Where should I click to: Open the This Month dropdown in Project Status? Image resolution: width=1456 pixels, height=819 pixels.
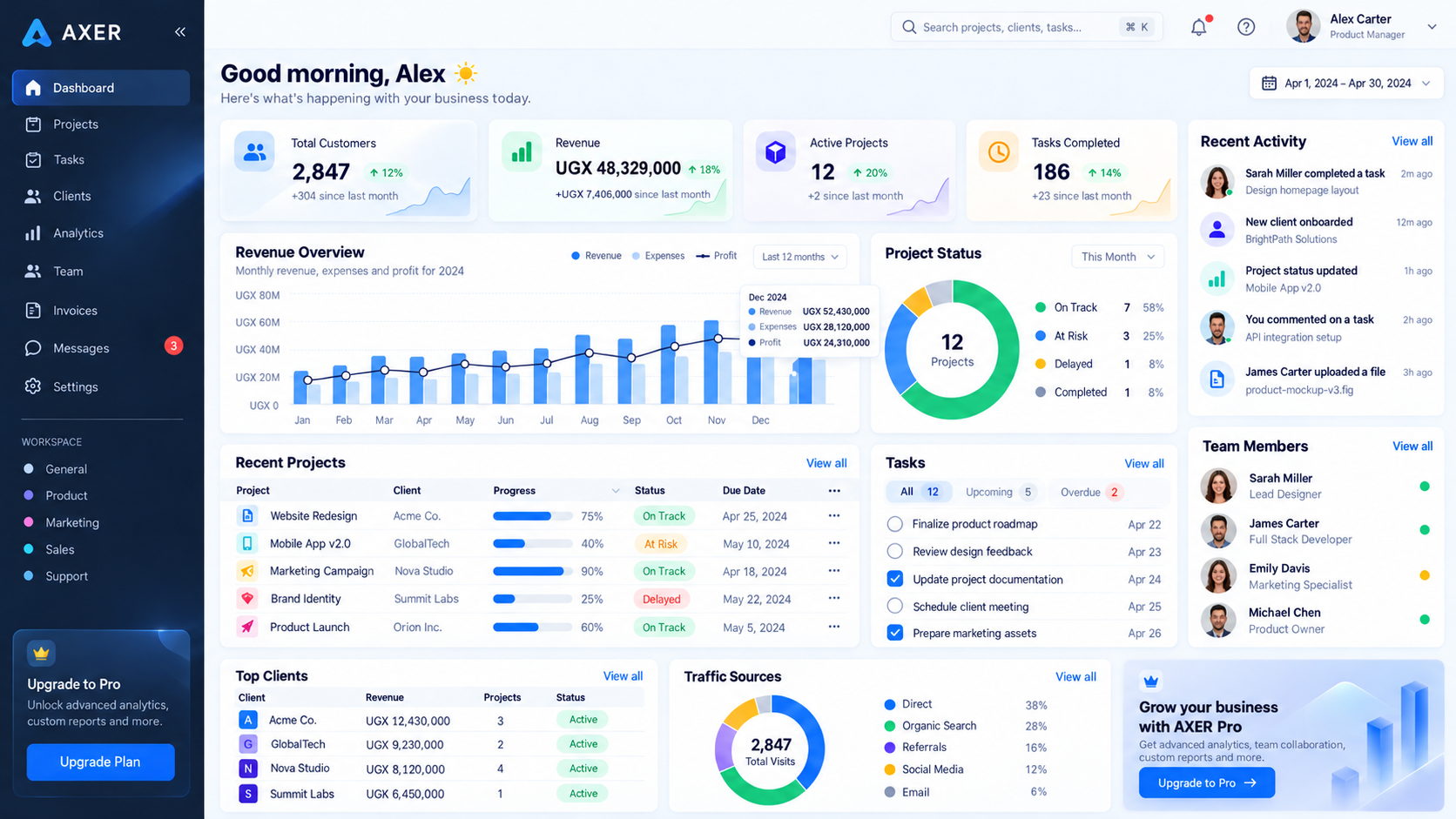(1117, 257)
